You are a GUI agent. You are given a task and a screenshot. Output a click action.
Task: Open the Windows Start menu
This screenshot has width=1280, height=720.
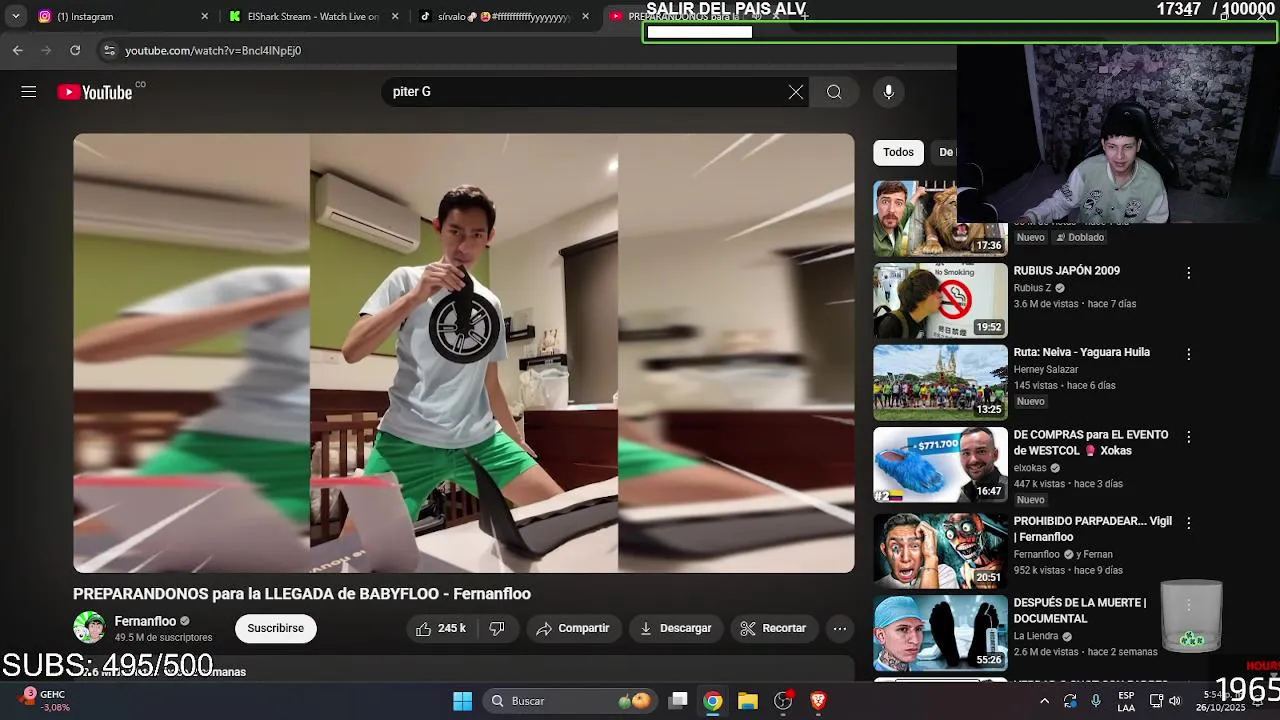coord(462,701)
